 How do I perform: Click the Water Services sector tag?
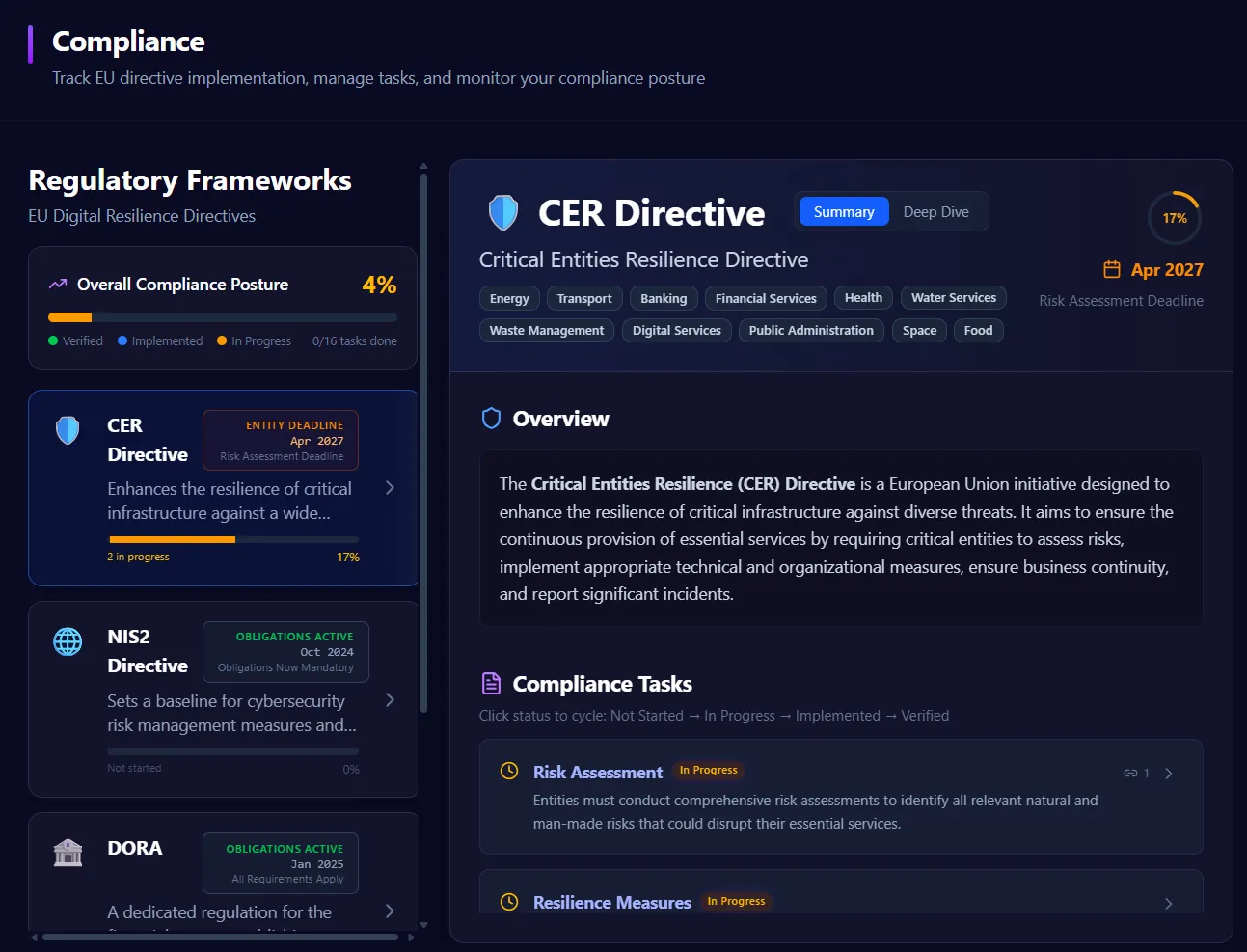(954, 298)
